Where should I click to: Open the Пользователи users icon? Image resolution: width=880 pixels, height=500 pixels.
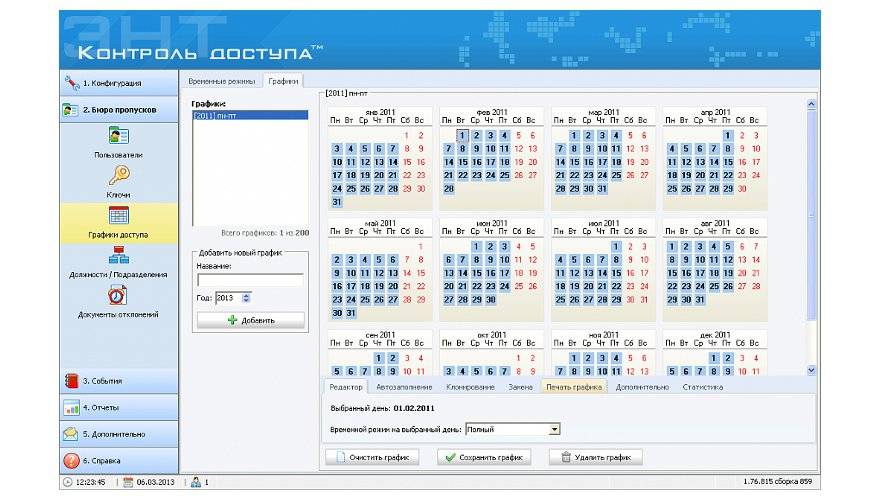(118, 136)
